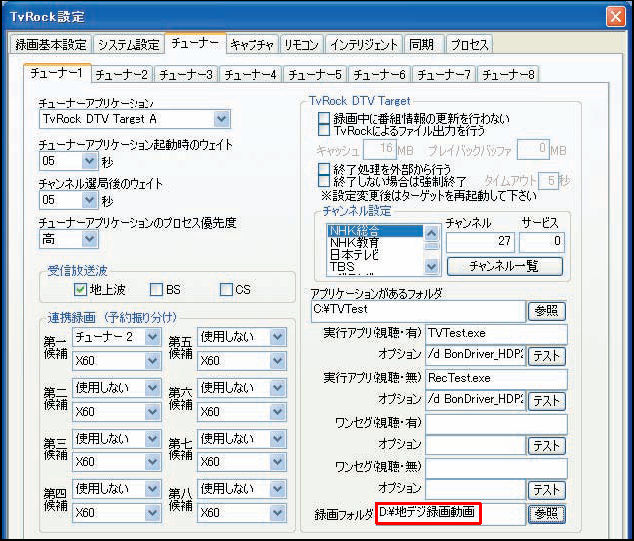The height and width of the screenshot is (541, 634).
Task: Go to the プロセス tab
Action: [469, 44]
